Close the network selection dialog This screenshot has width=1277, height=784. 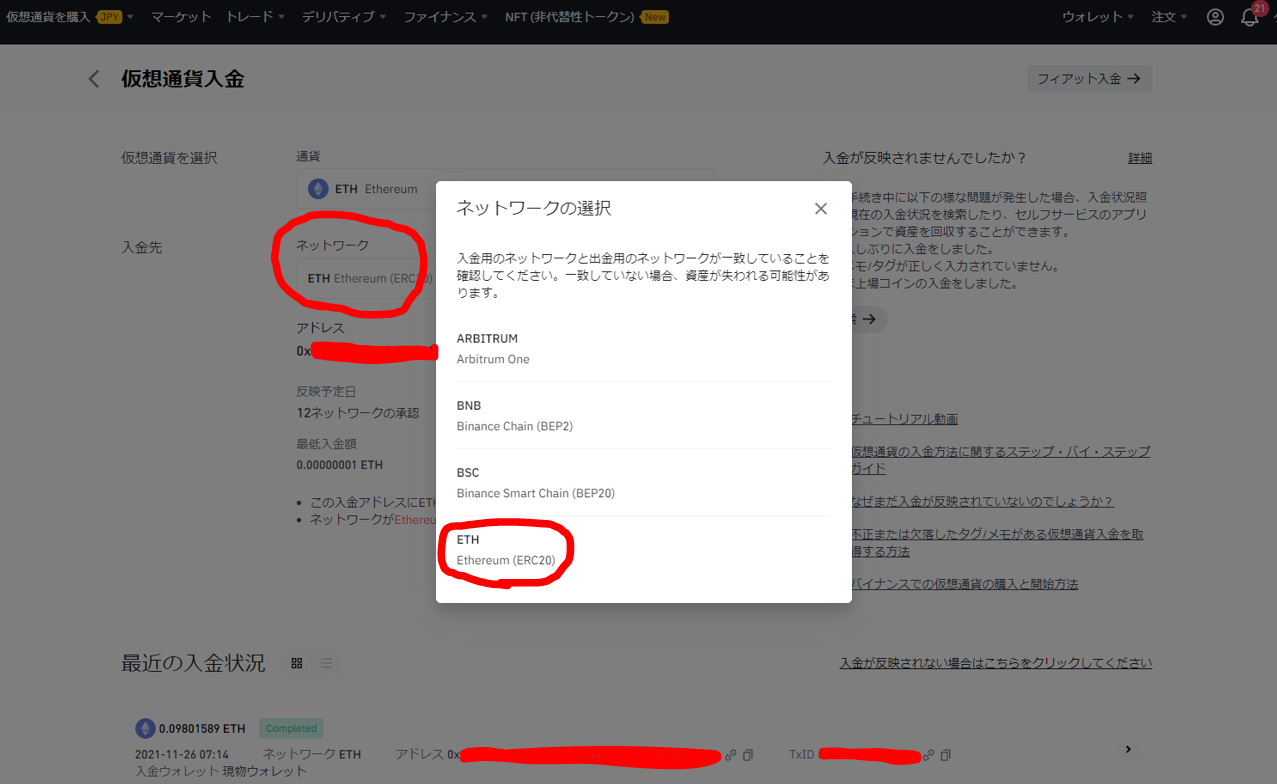pos(820,208)
